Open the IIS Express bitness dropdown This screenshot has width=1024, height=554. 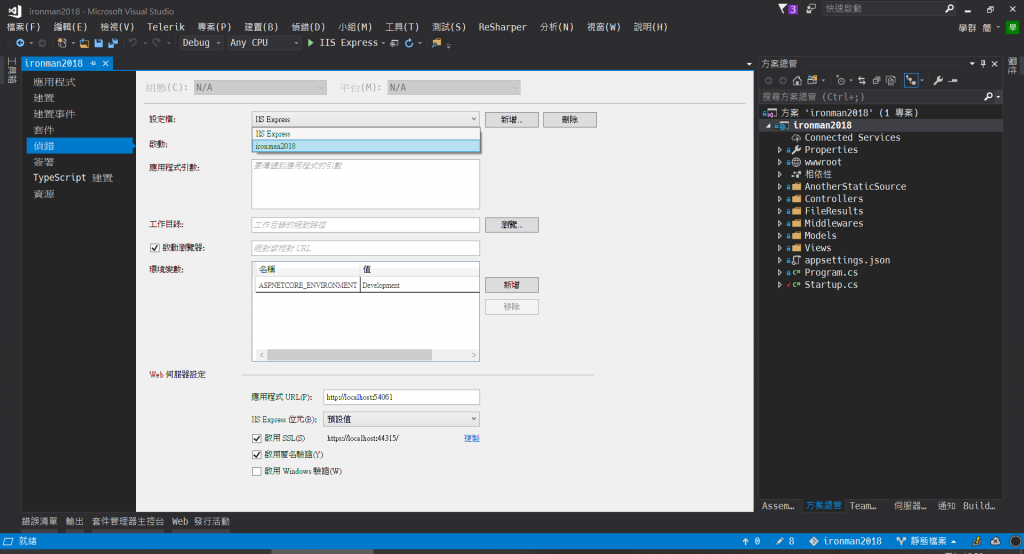coord(401,419)
